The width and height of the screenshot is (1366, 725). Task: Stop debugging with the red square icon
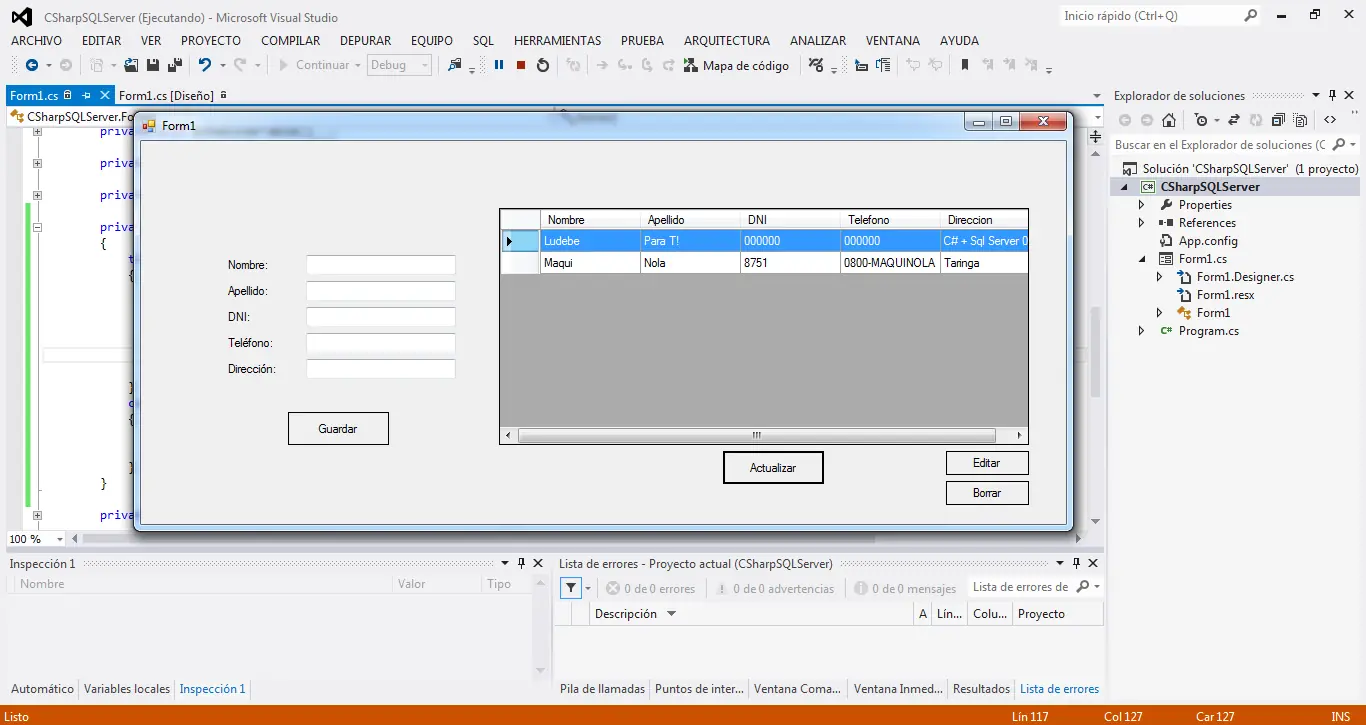click(521, 65)
